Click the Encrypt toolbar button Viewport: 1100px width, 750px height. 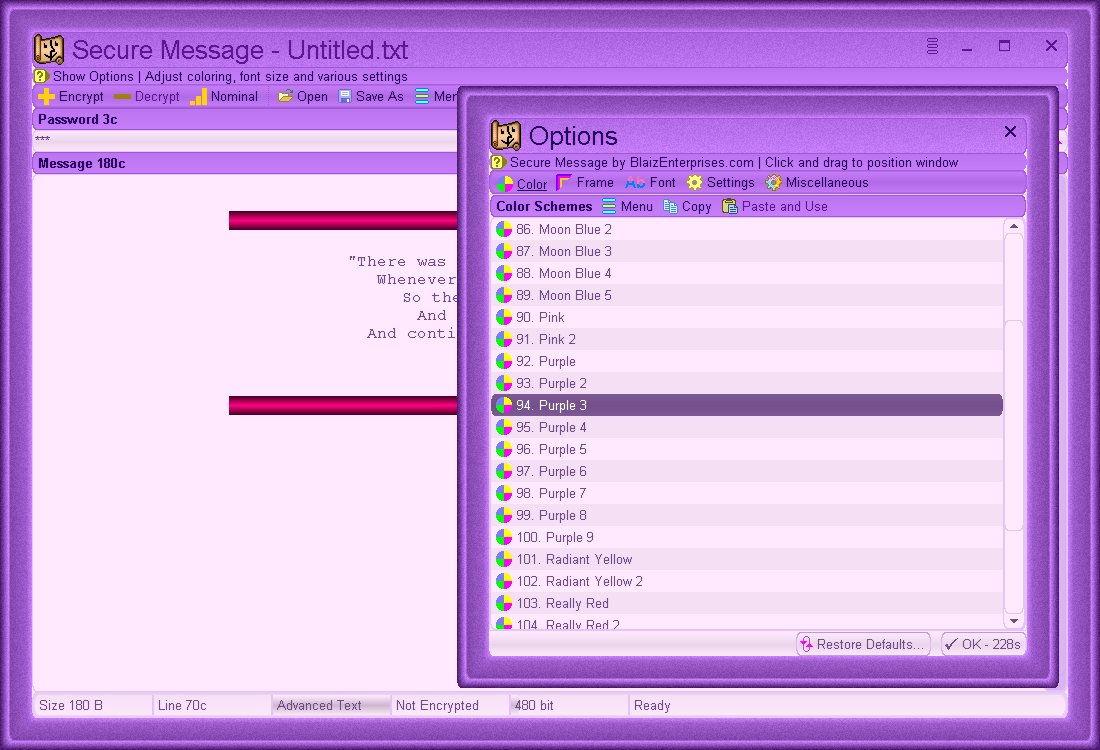click(x=71, y=97)
